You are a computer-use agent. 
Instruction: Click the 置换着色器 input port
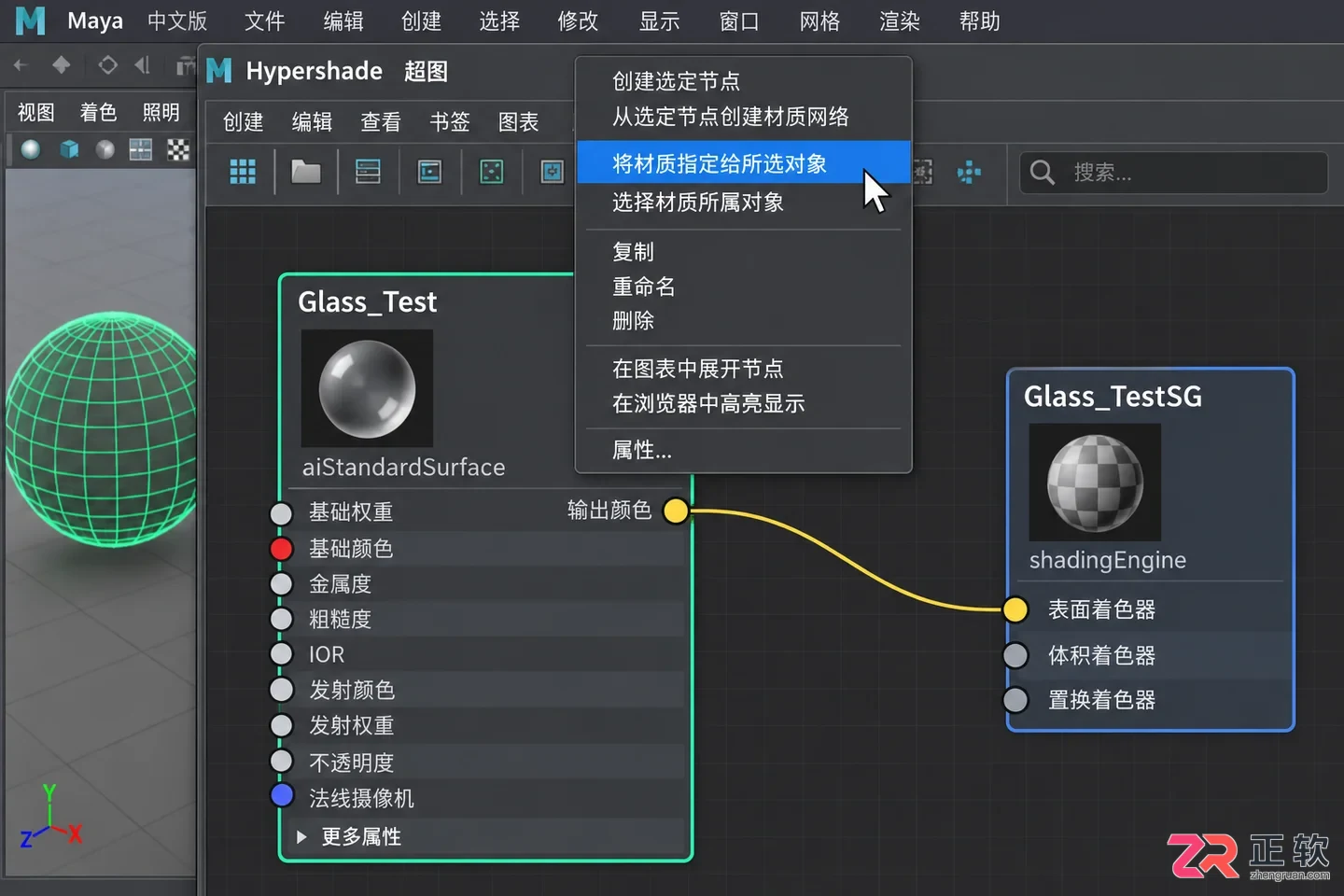(1015, 700)
